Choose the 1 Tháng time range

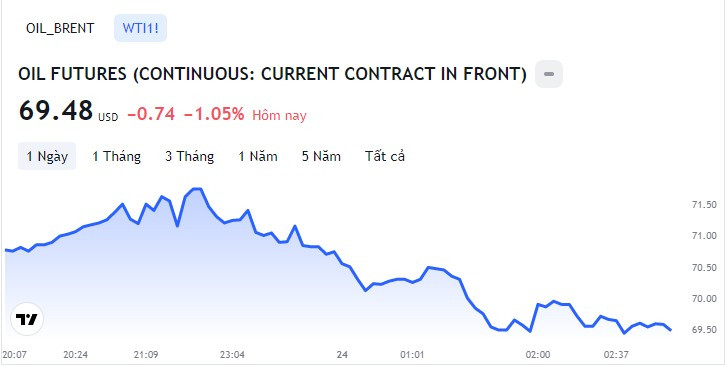pos(117,156)
